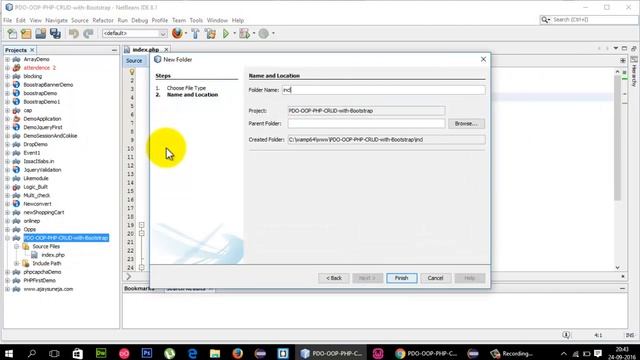Click the Undo arrow icon

coord(73,33)
